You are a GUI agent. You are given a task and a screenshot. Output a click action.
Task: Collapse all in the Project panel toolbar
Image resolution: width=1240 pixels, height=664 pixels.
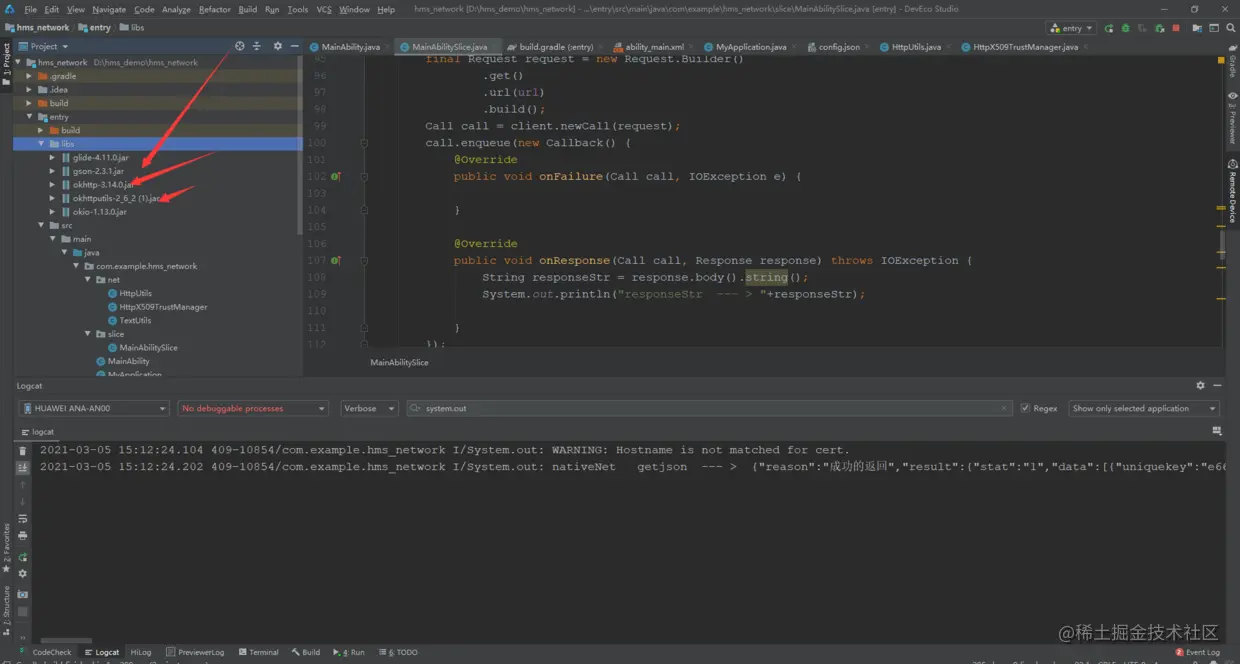256,46
